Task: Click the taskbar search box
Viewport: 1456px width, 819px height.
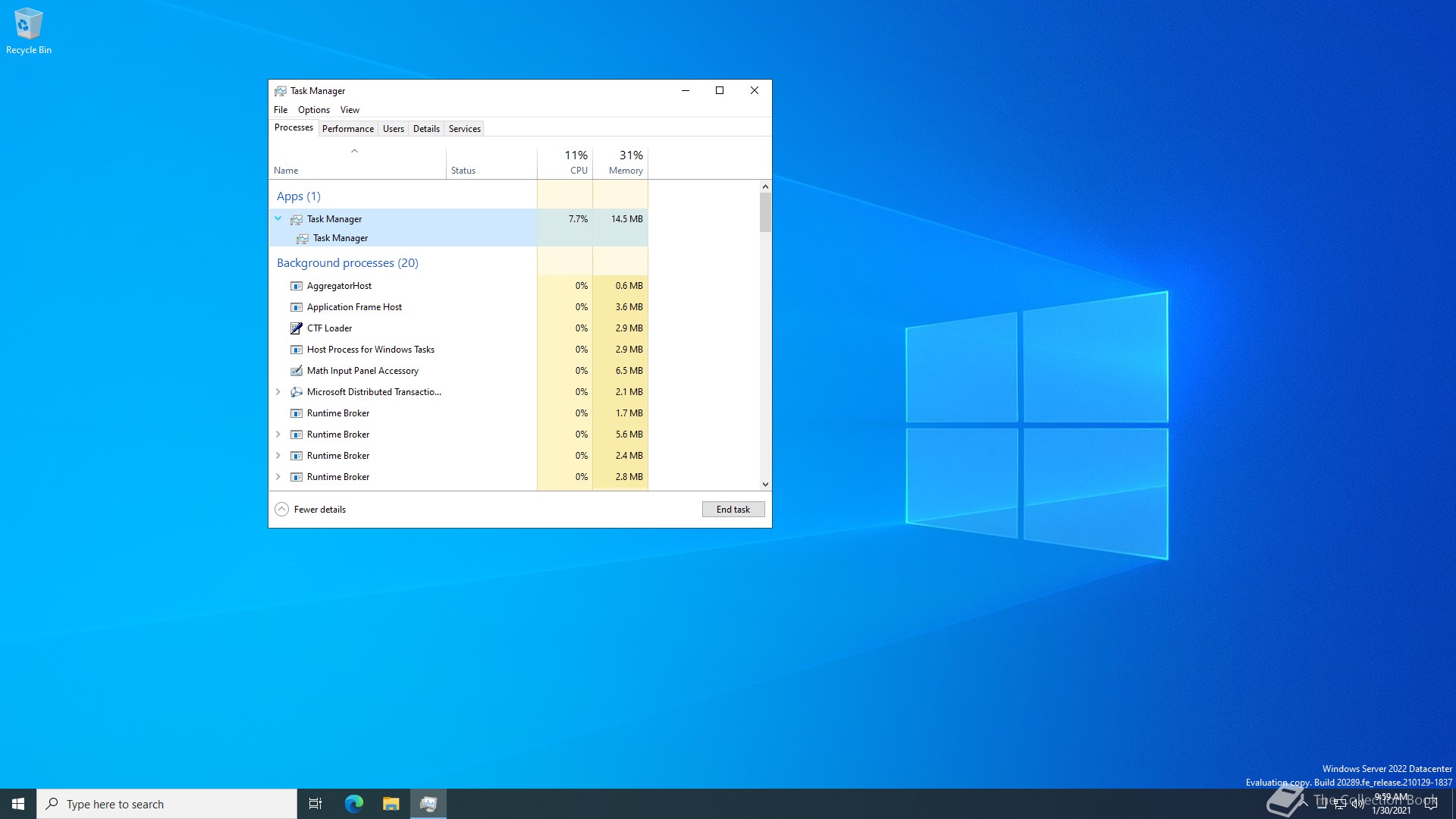Action: tap(167, 804)
